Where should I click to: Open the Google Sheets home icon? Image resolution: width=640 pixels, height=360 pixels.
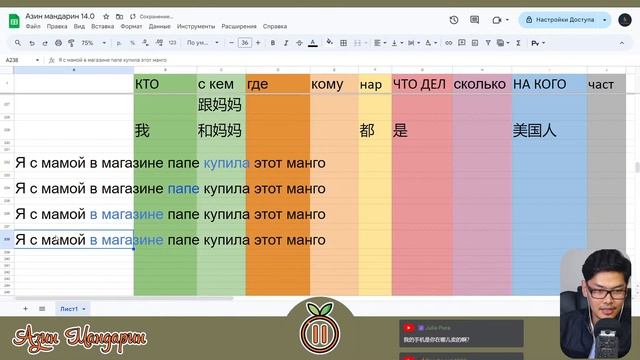pyautogui.click(x=14, y=20)
